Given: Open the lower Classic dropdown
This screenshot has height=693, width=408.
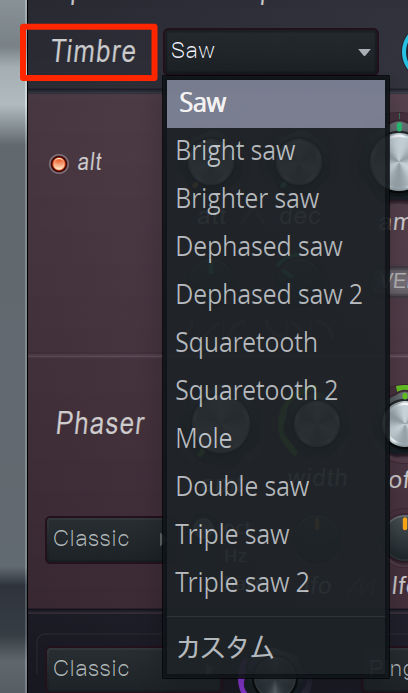Looking at the screenshot, I should (x=104, y=668).
